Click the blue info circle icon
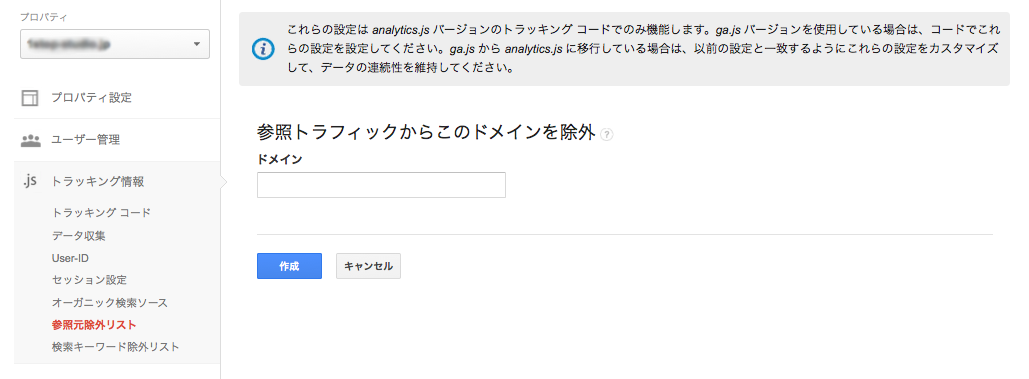This screenshot has height=379, width=1029. (263, 49)
